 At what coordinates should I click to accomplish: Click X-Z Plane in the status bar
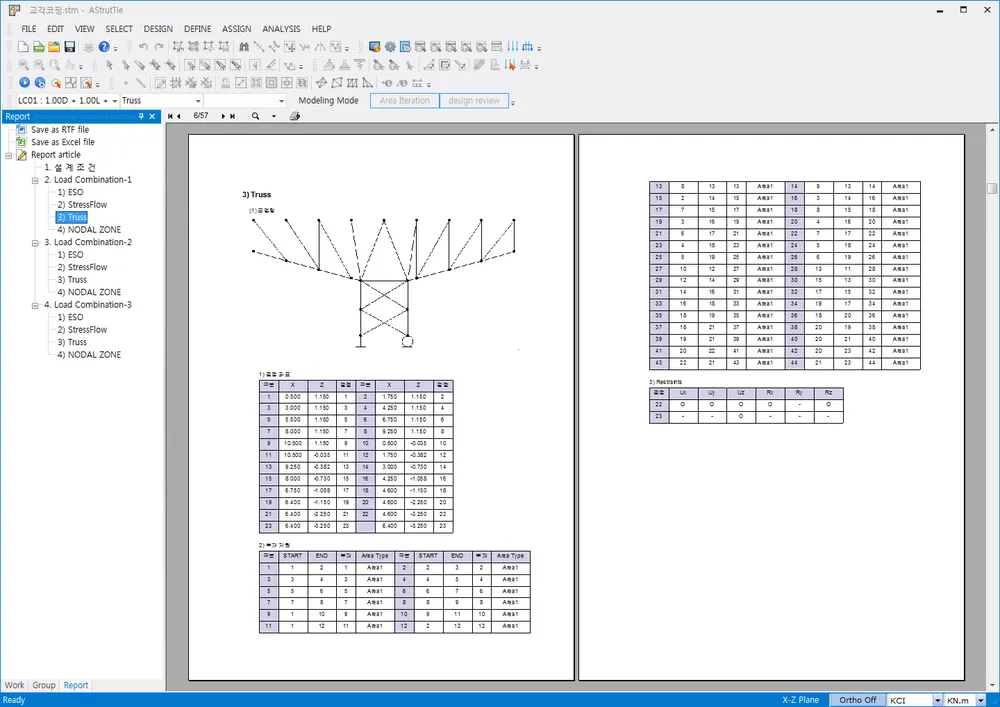(800, 700)
